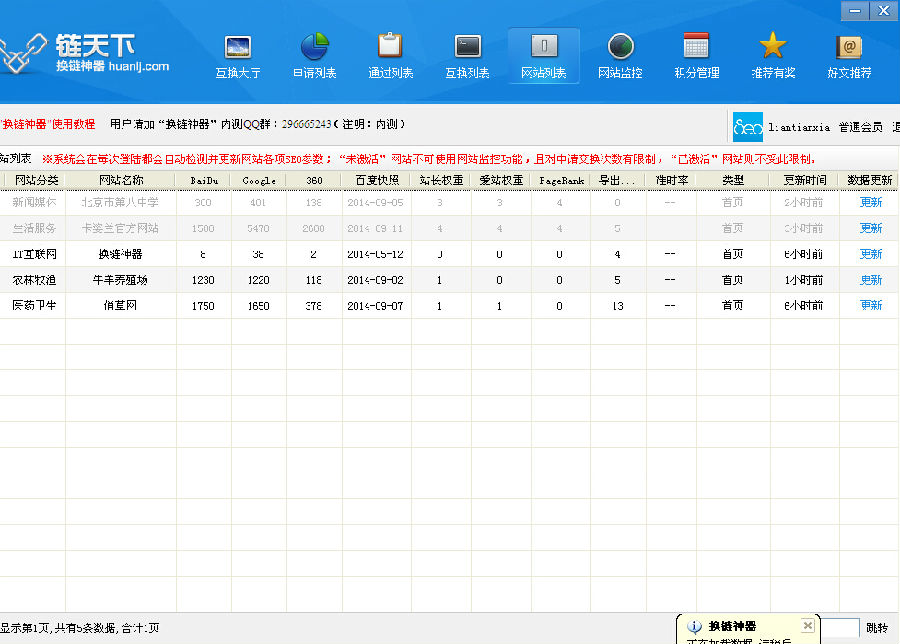The height and width of the screenshot is (644, 900).
Task: Click the 5470 Google value cell
Action: pyautogui.click(x=258, y=228)
